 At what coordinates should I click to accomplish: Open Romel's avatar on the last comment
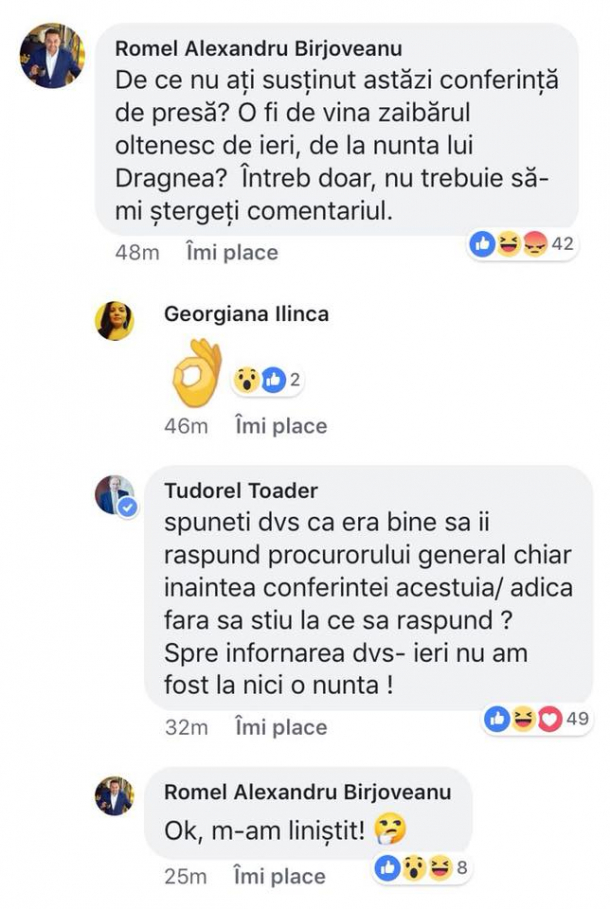click(x=114, y=796)
